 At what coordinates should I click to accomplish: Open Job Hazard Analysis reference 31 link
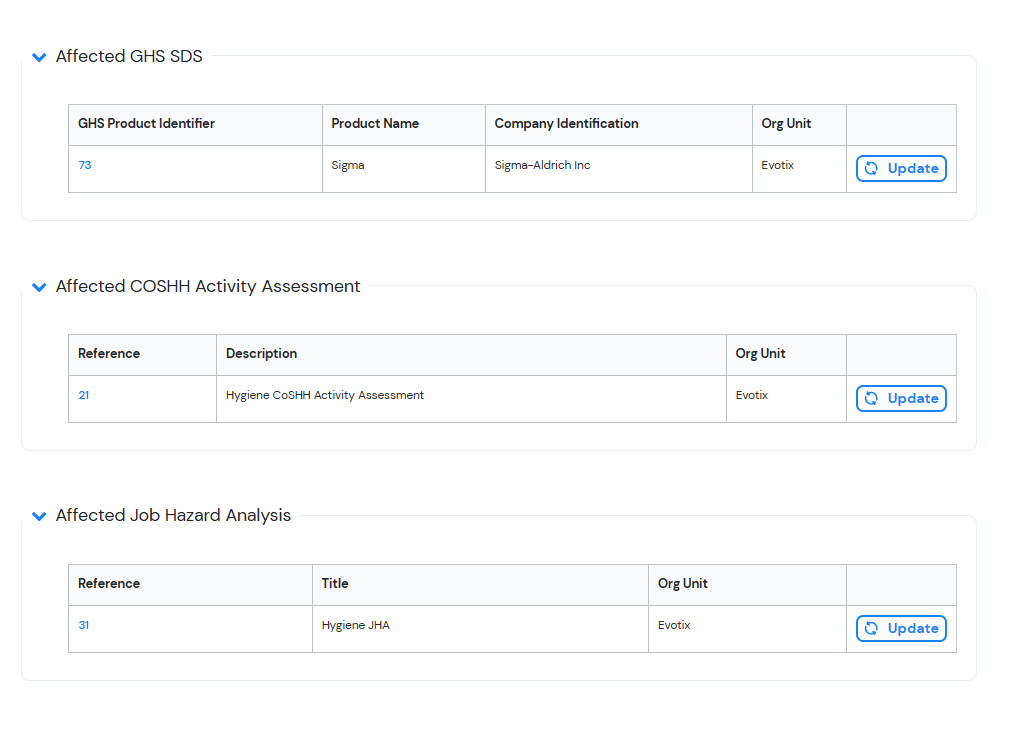coord(84,626)
